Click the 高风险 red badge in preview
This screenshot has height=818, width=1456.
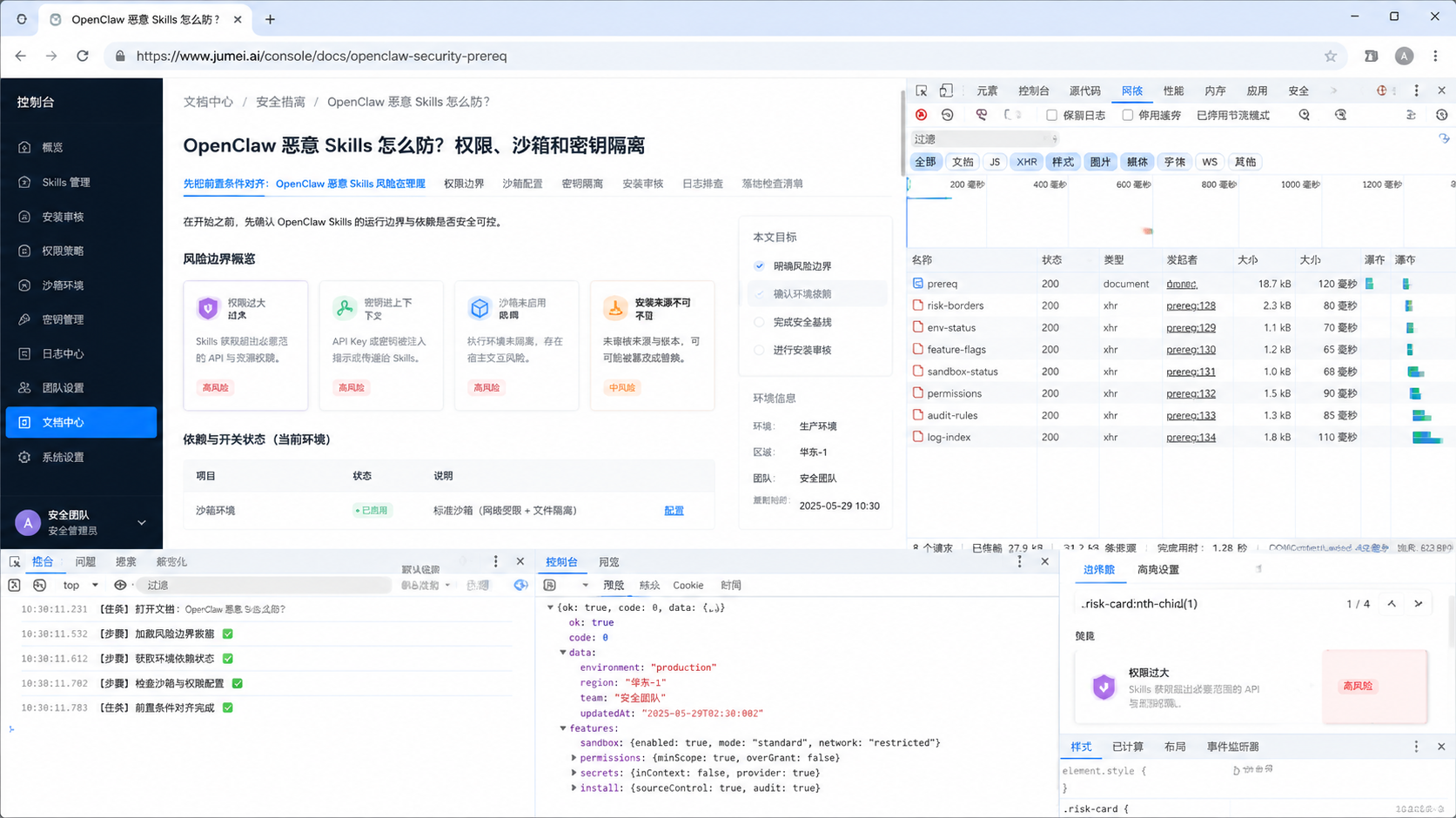tap(1358, 686)
